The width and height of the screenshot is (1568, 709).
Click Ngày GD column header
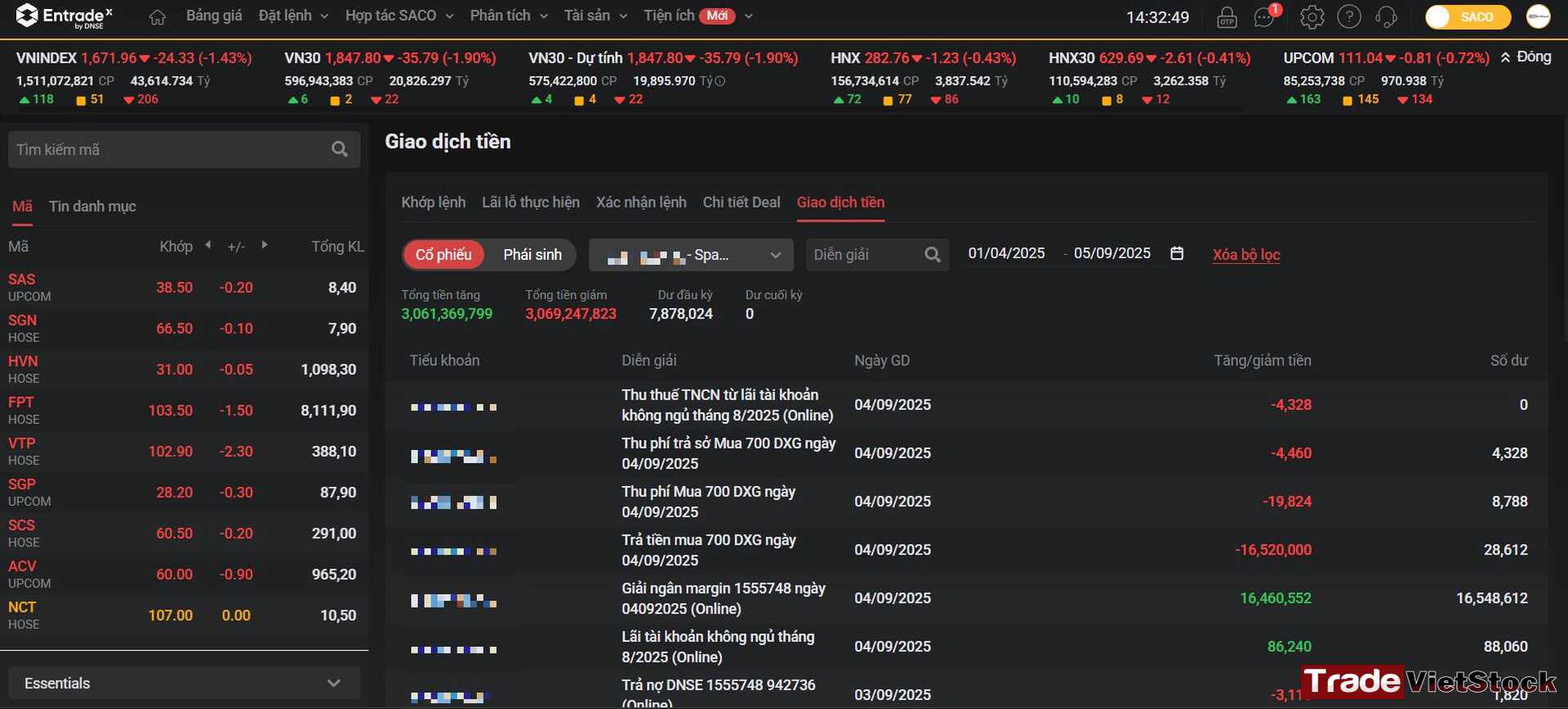click(x=882, y=360)
